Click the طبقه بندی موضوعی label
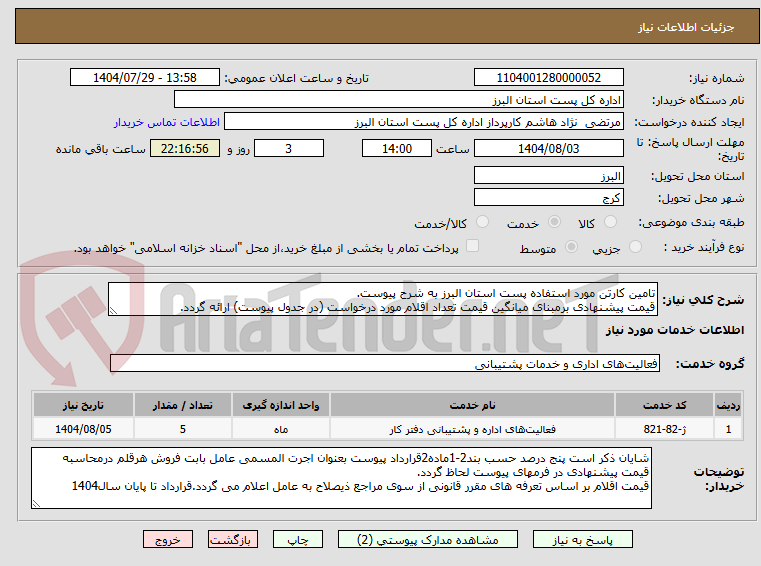This screenshot has width=761, height=566. 691,222
